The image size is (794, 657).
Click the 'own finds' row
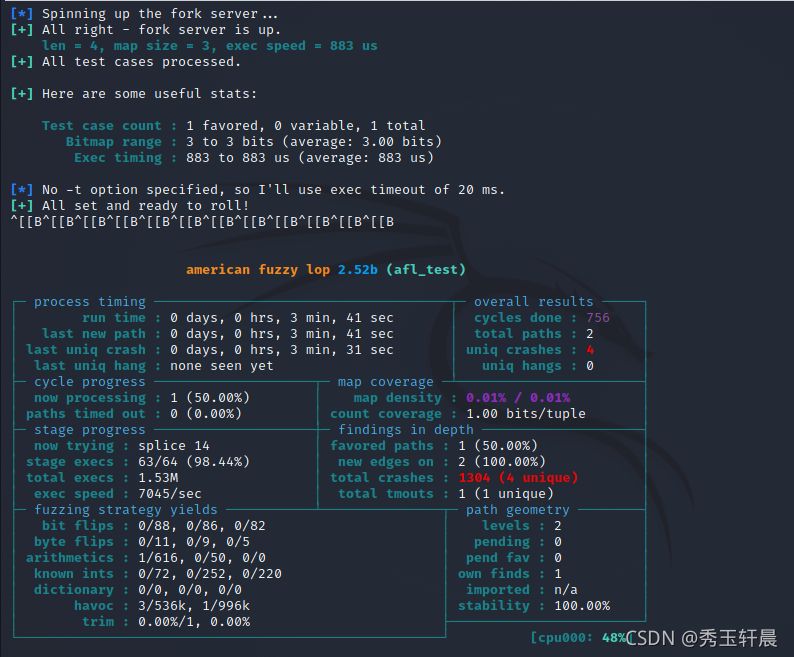point(509,574)
